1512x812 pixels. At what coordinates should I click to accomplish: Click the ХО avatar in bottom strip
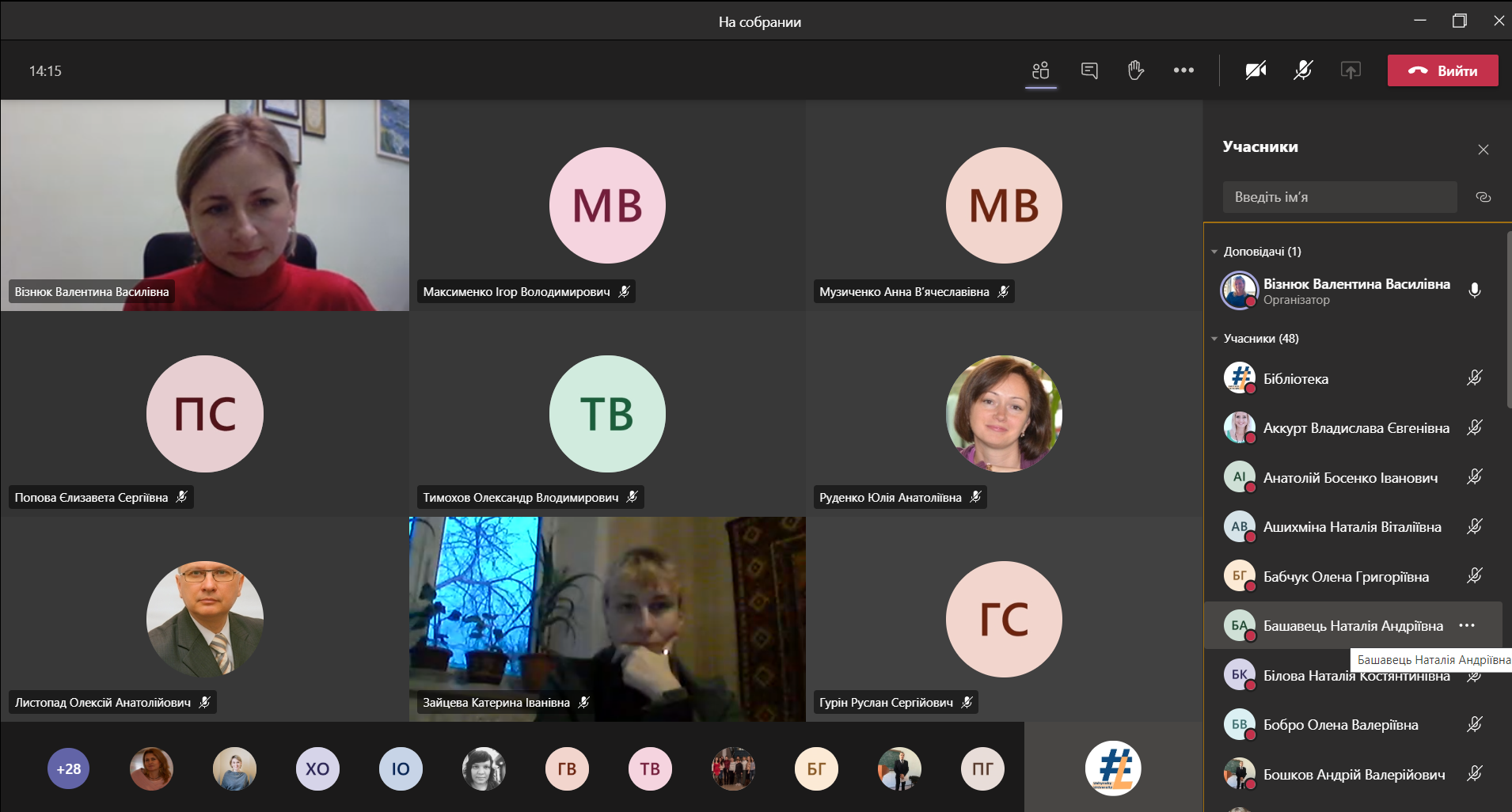(x=317, y=768)
